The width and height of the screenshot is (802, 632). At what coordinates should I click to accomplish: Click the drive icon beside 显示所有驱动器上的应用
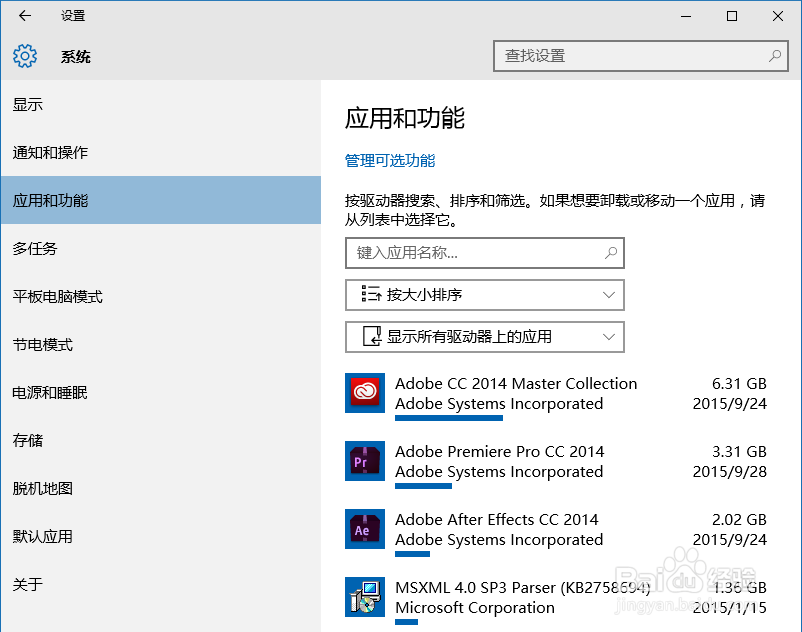click(x=372, y=336)
